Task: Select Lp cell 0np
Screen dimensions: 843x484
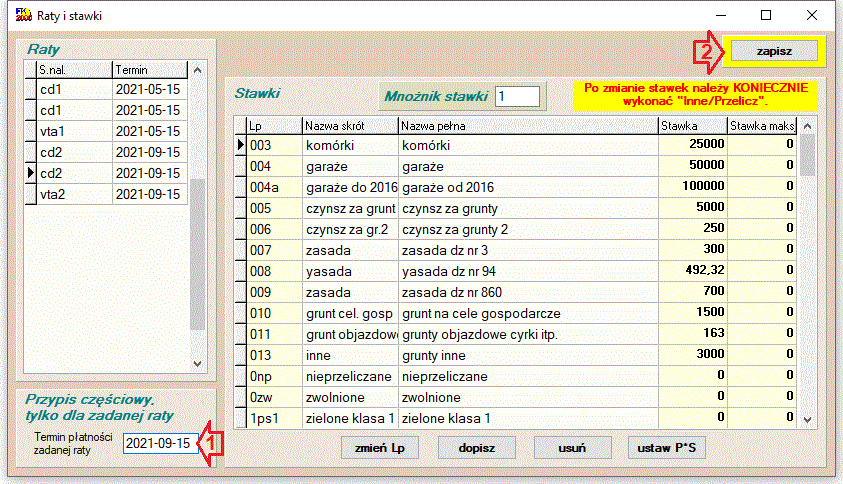Action: point(274,376)
